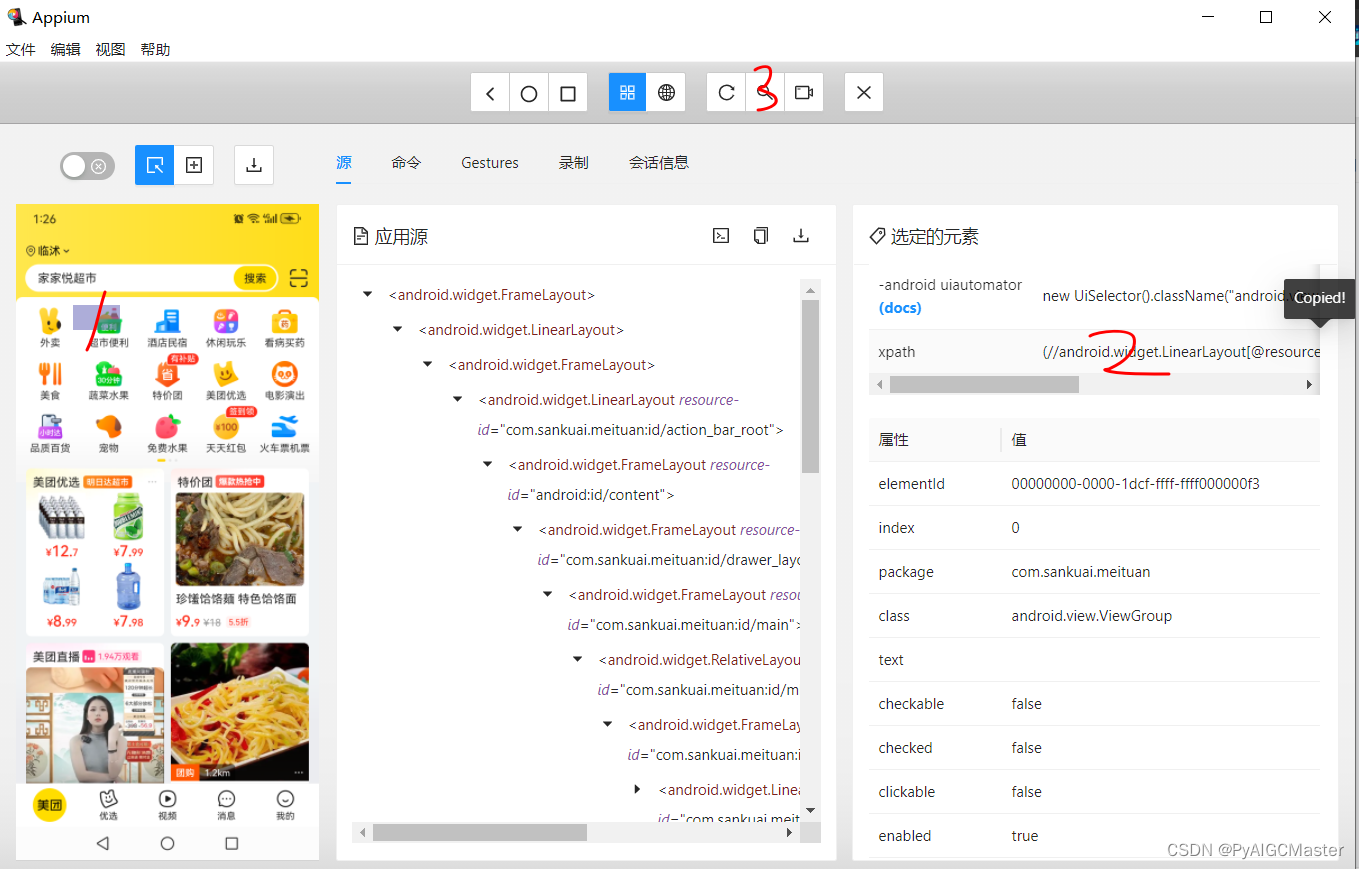
Task: Switch to Native App mode grid icon
Action: 628,93
